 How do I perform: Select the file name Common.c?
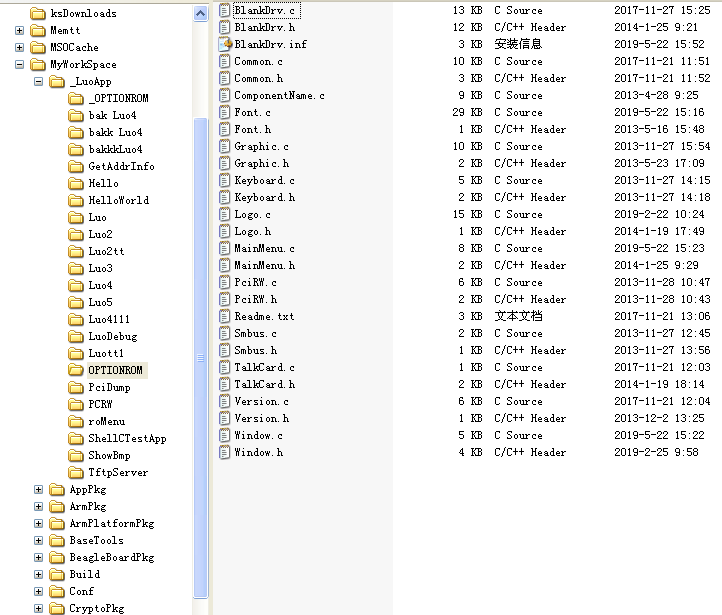258,61
